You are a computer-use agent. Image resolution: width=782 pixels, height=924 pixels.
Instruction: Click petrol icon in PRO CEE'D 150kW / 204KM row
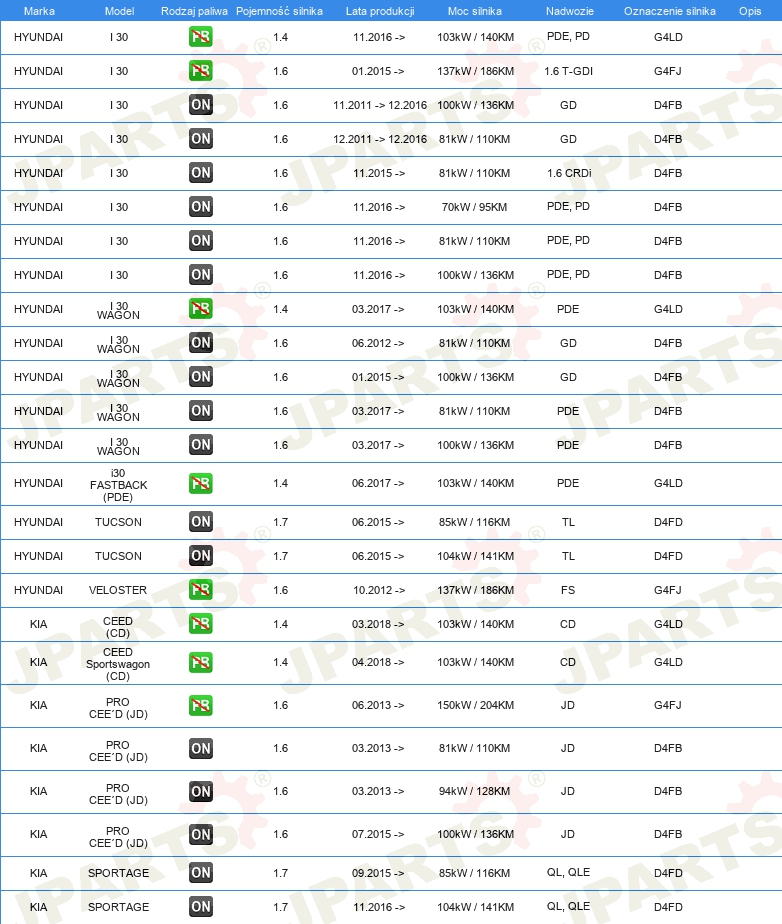200,706
